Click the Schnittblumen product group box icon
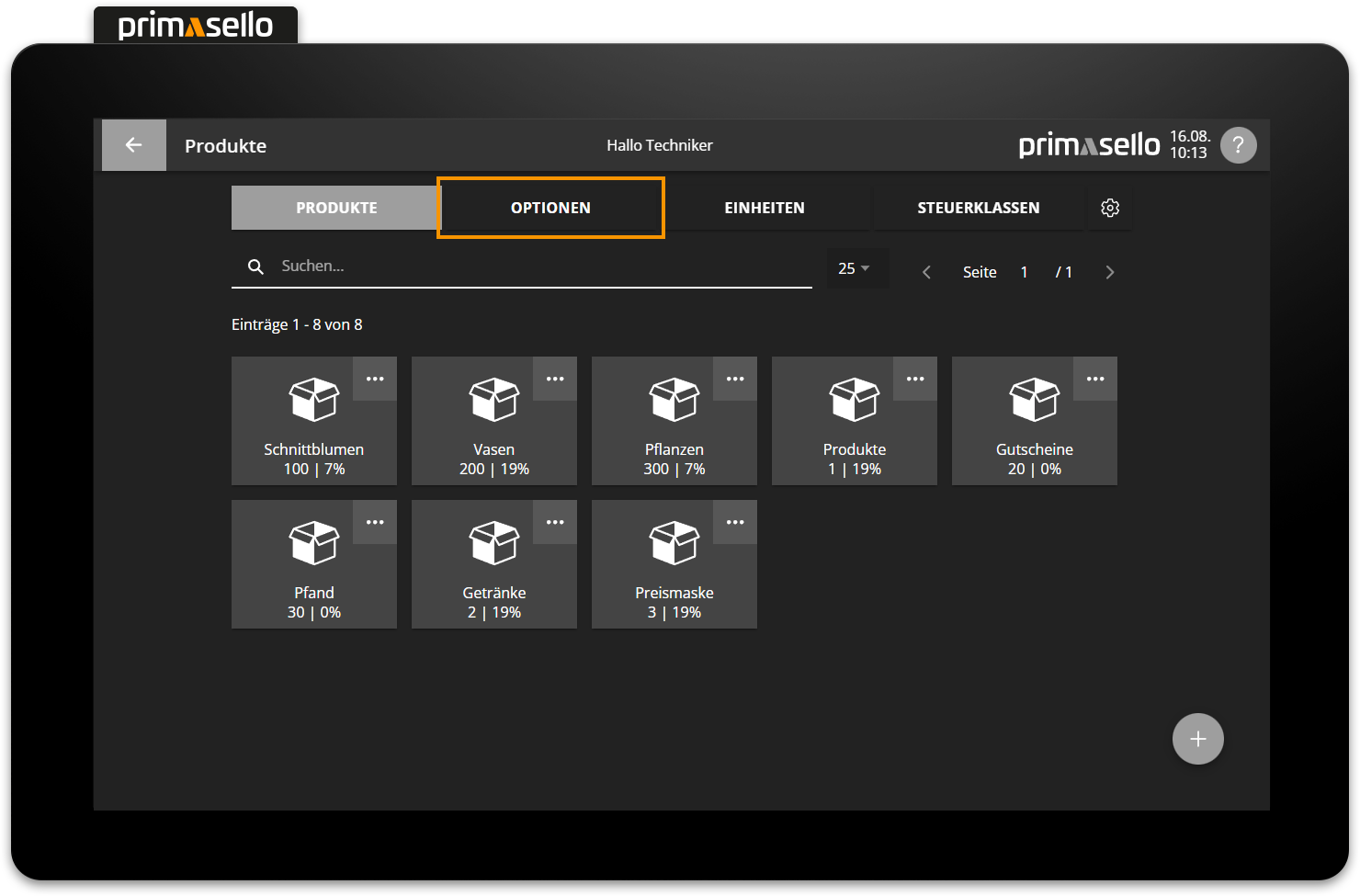1360x896 pixels. (313, 399)
